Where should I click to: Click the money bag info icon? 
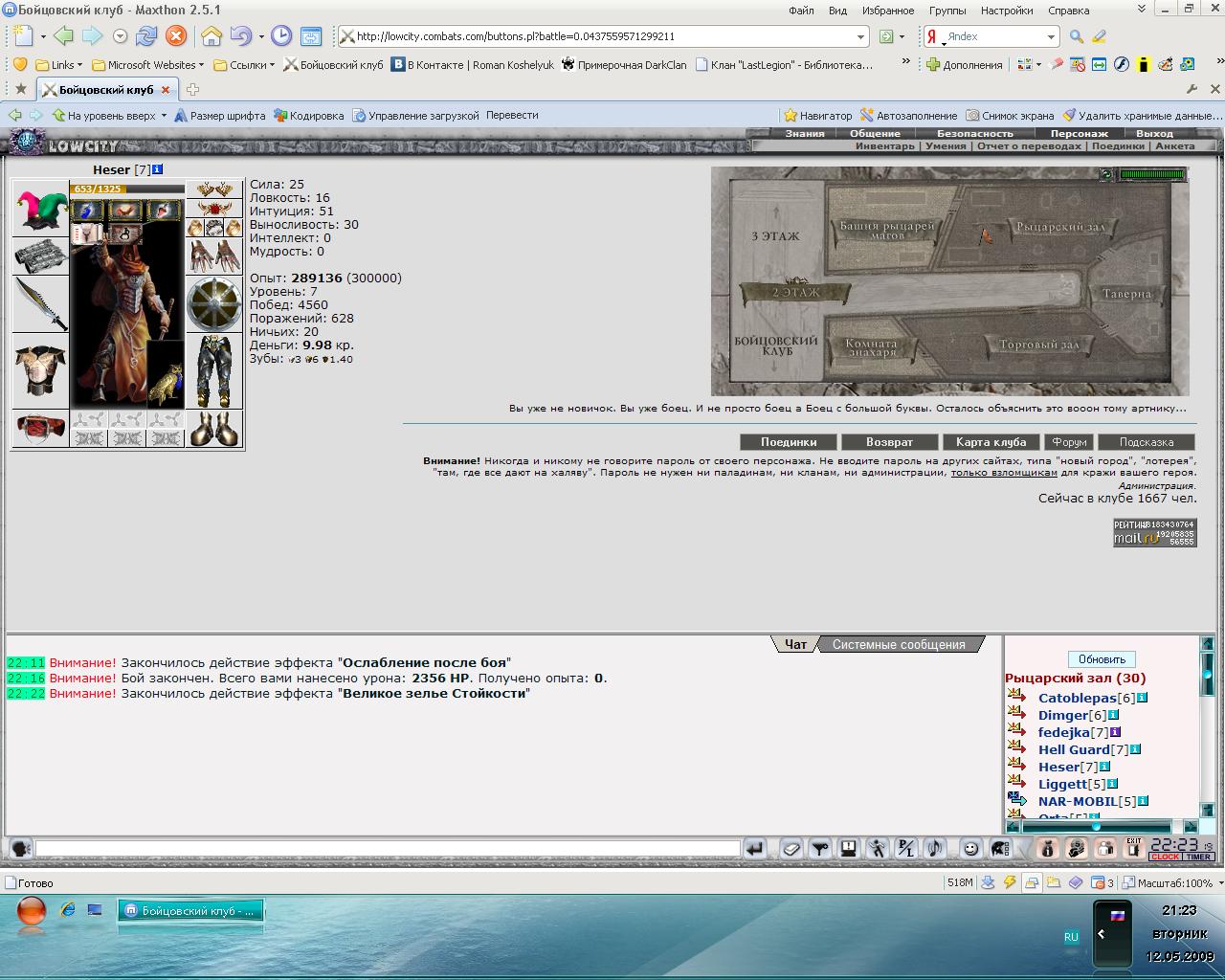click(x=1048, y=848)
